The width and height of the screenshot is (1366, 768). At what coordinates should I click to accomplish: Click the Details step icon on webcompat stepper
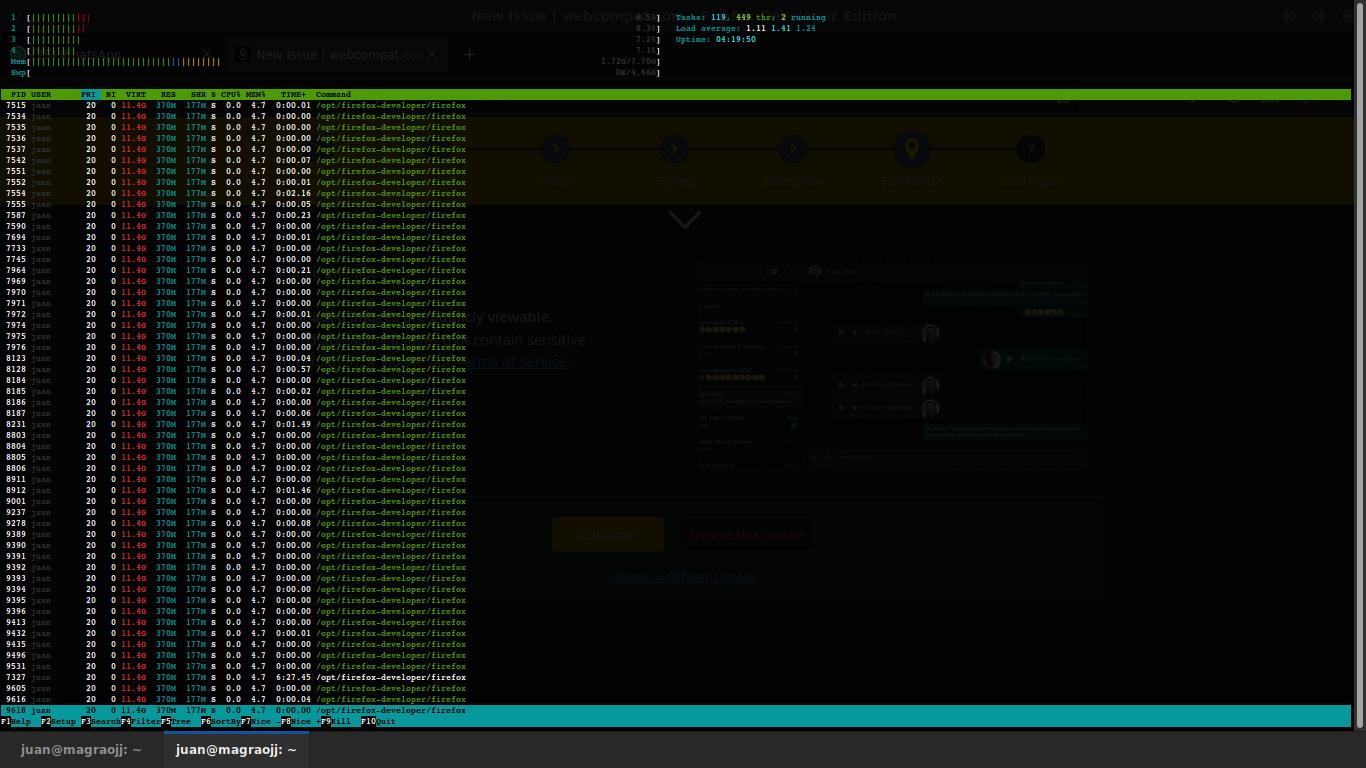(x=556, y=148)
